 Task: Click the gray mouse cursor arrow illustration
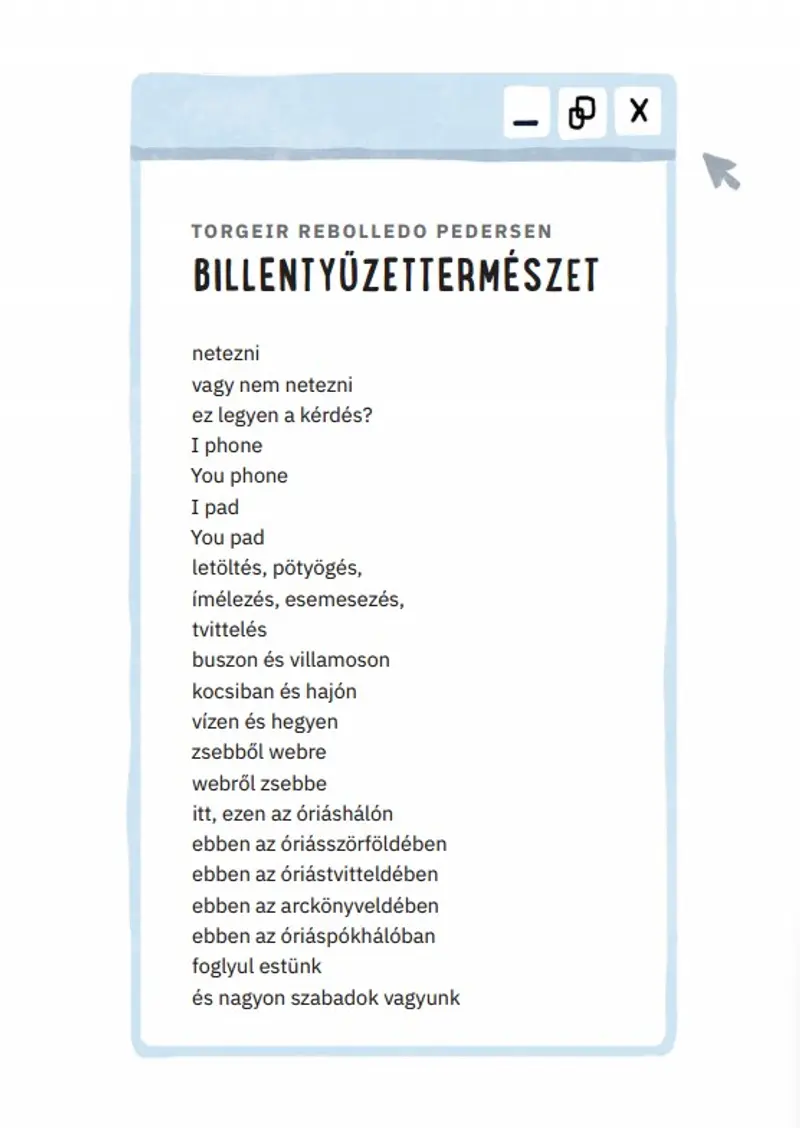pyautogui.click(x=720, y=171)
